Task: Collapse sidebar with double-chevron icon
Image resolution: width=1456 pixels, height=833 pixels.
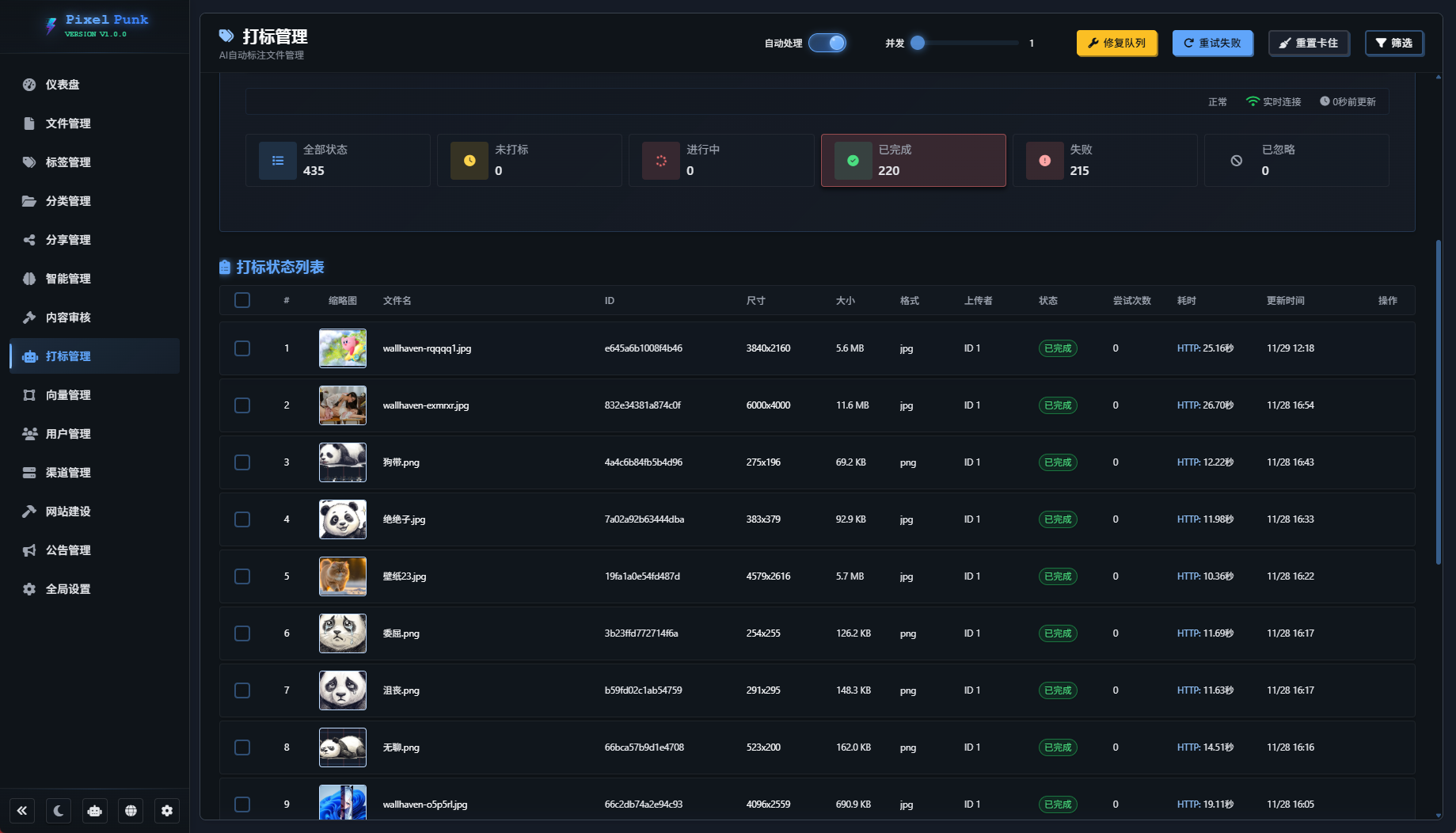Action: click(22, 810)
